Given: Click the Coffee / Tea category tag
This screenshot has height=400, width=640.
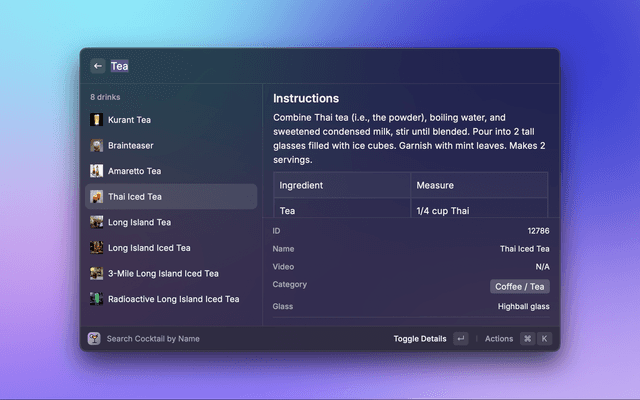Looking at the screenshot, I should click(519, 286).
